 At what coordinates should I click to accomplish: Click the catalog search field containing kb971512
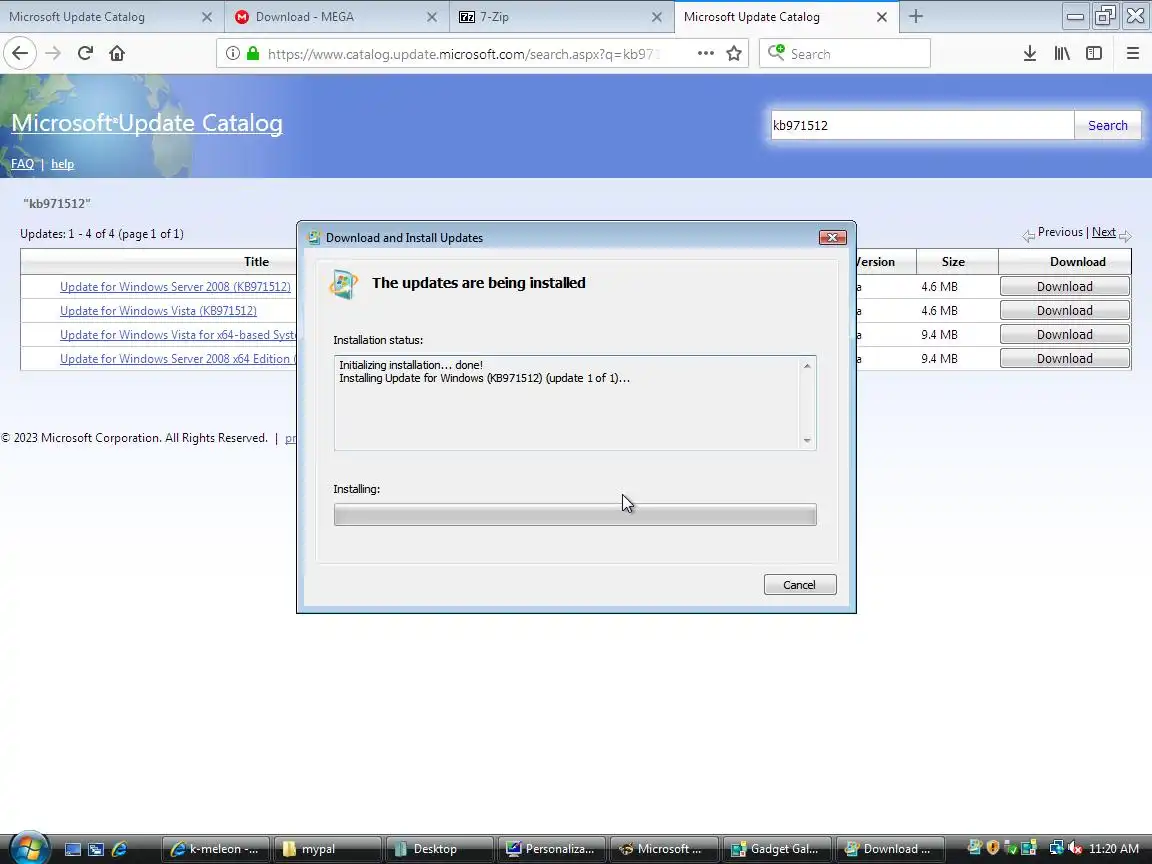point(922,125)
